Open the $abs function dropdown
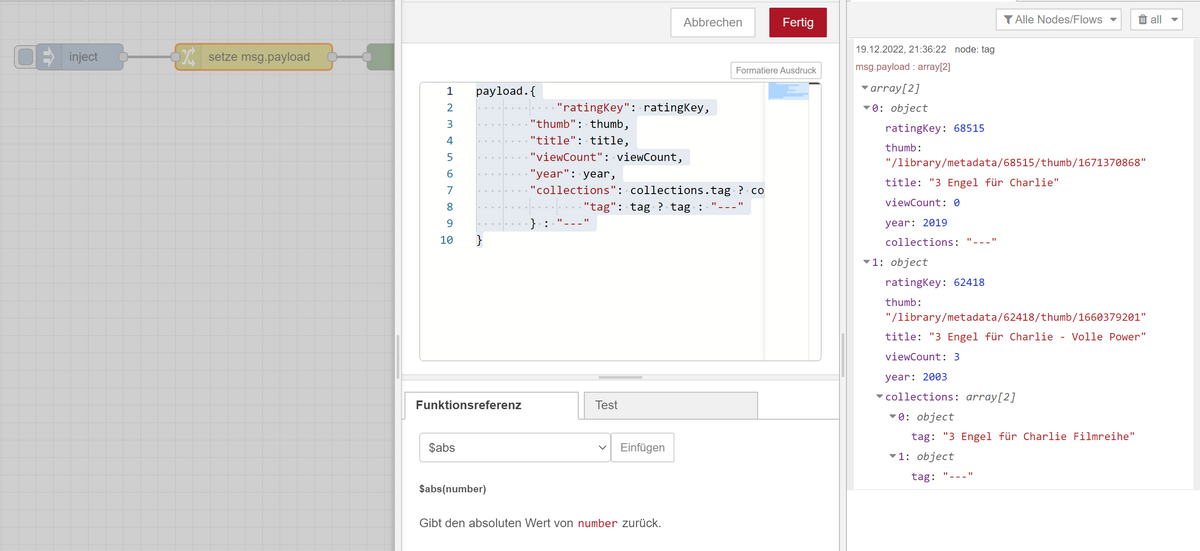This screenshot has width=1200, height=551. click(x=515, y=447)
